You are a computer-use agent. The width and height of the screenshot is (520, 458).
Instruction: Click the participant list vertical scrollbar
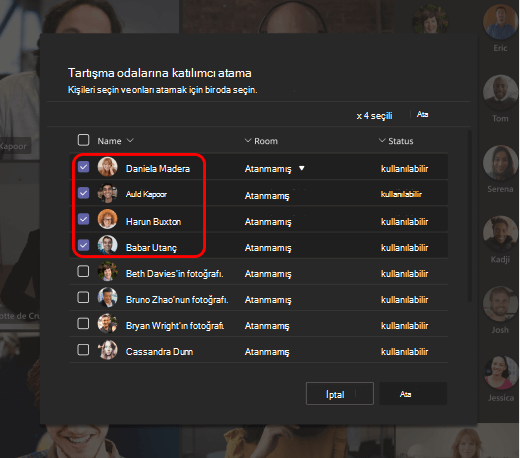tap(470, 216)
